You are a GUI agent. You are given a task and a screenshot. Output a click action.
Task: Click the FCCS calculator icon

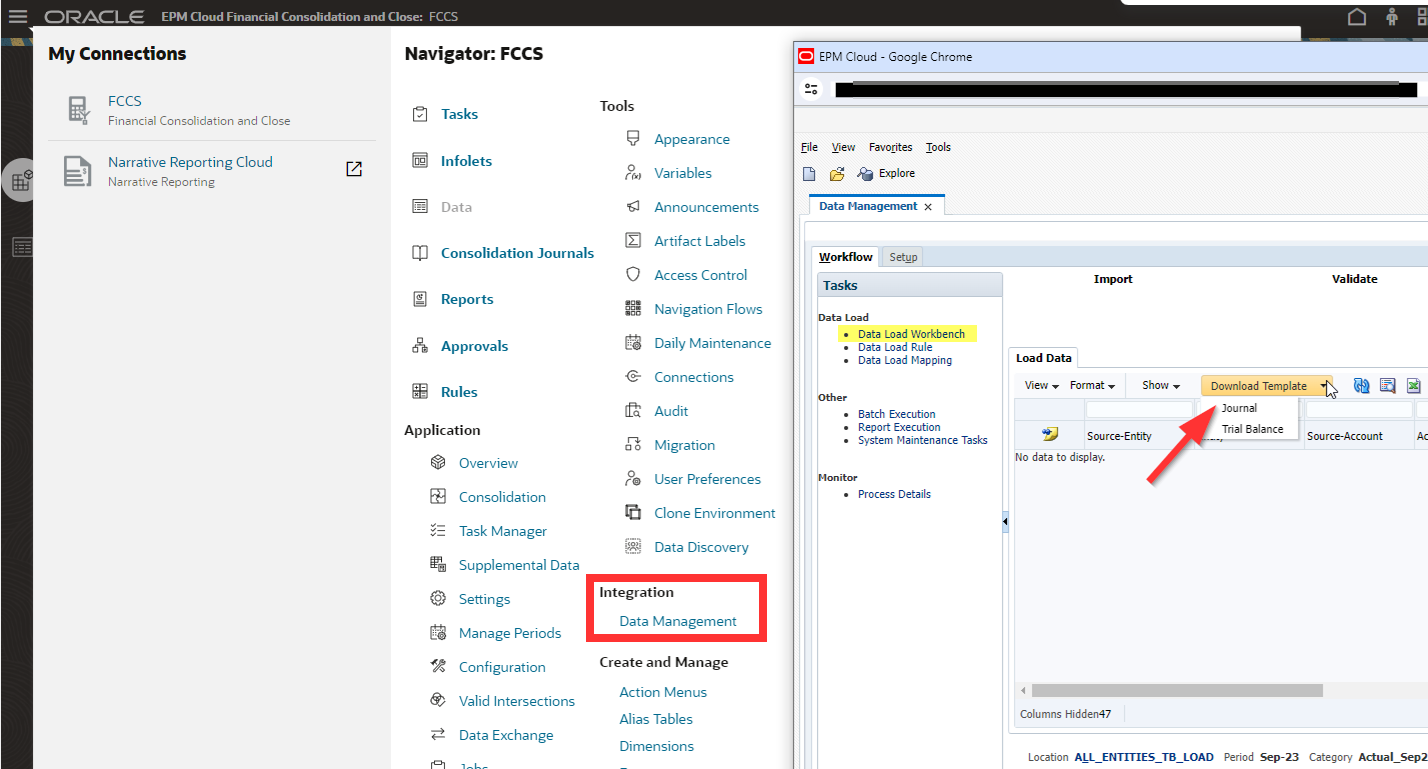coord(79,110)
